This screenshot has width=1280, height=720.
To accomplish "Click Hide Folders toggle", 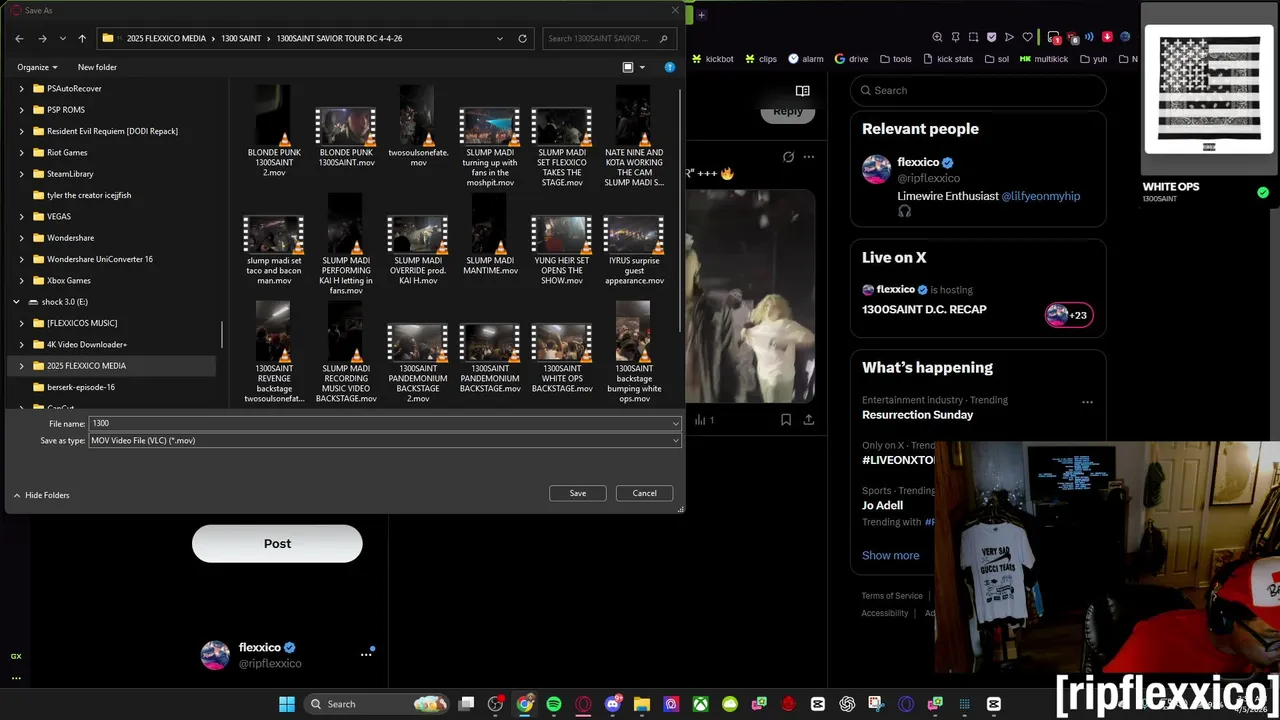I will (x=41, y=495).
